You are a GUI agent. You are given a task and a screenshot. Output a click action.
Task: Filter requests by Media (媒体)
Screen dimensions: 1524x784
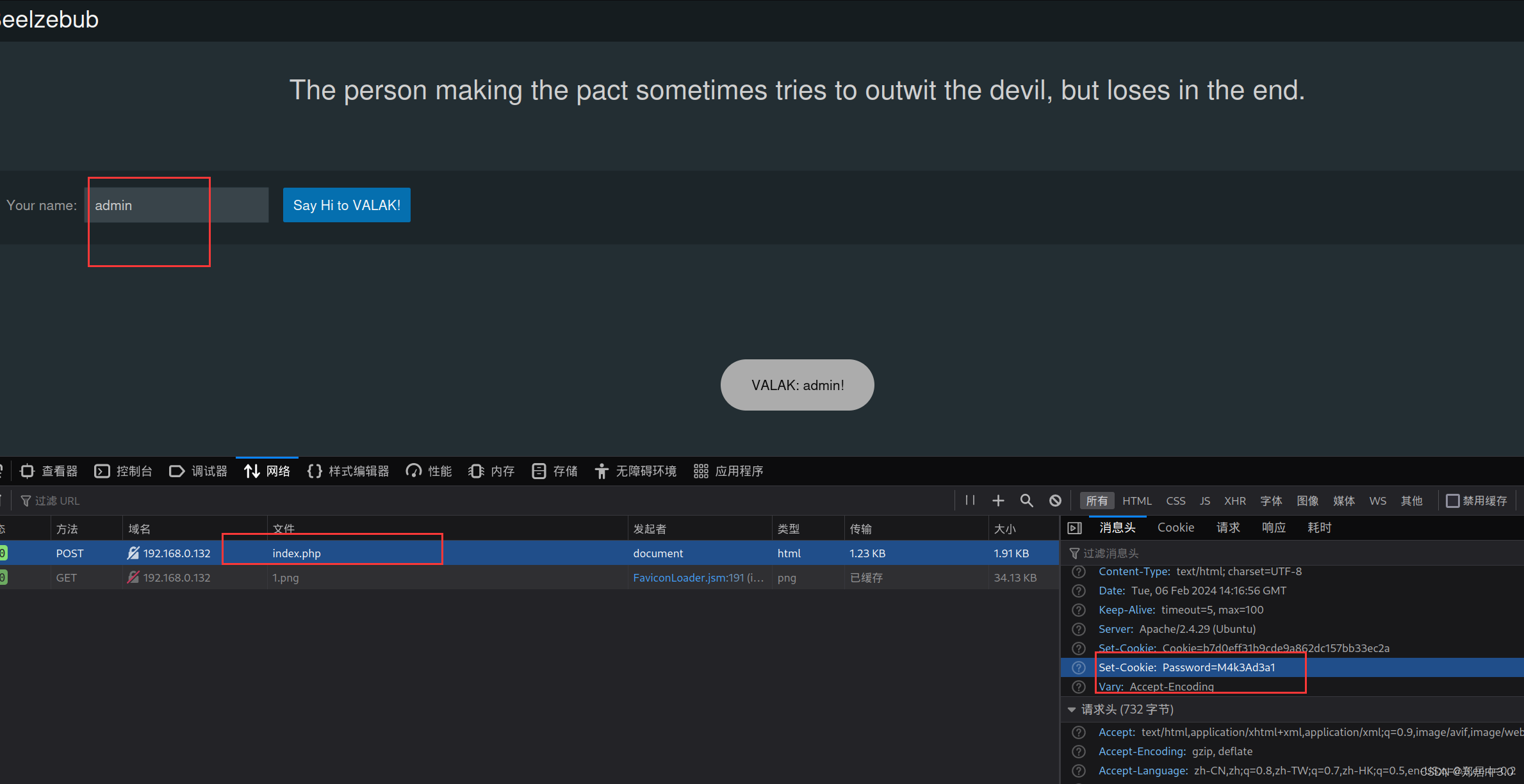point(1344,501)
